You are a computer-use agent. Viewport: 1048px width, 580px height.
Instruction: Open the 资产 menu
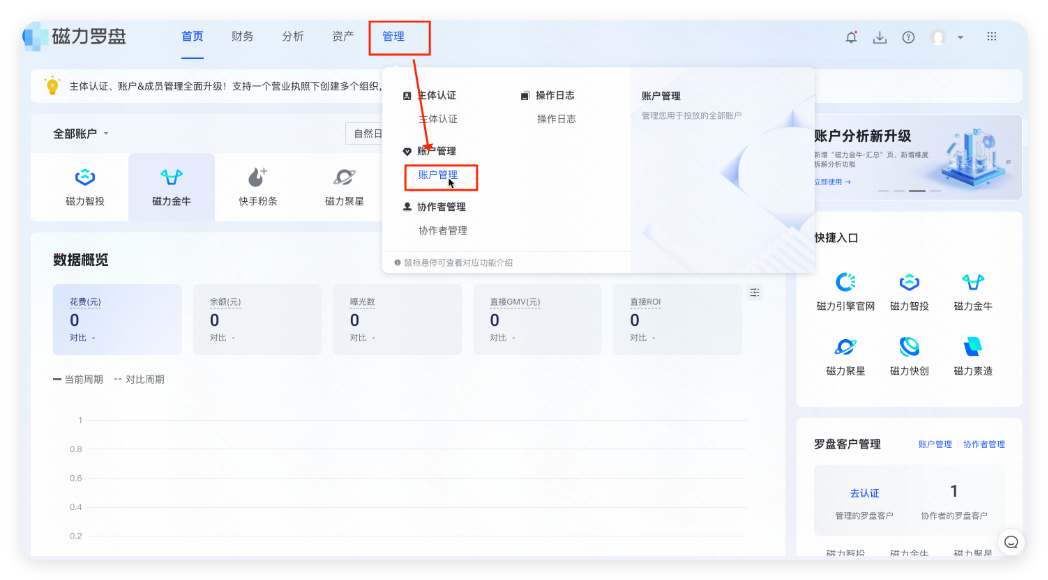click(x=343, y=36)
